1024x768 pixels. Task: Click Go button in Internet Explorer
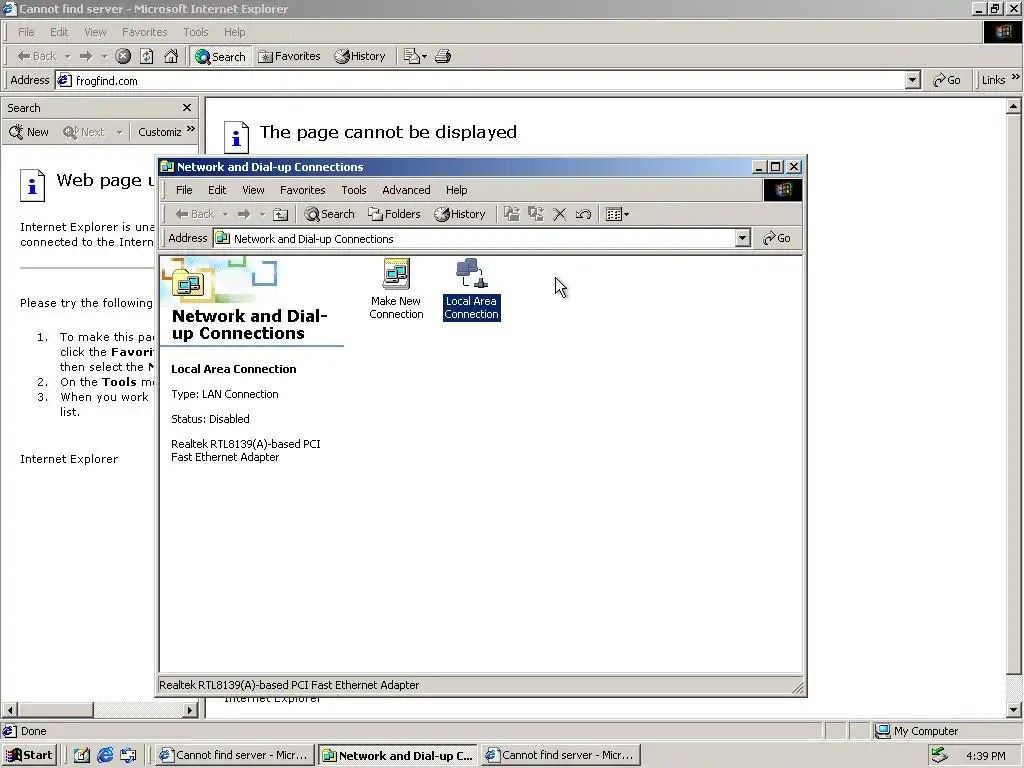tap(947, 80)
